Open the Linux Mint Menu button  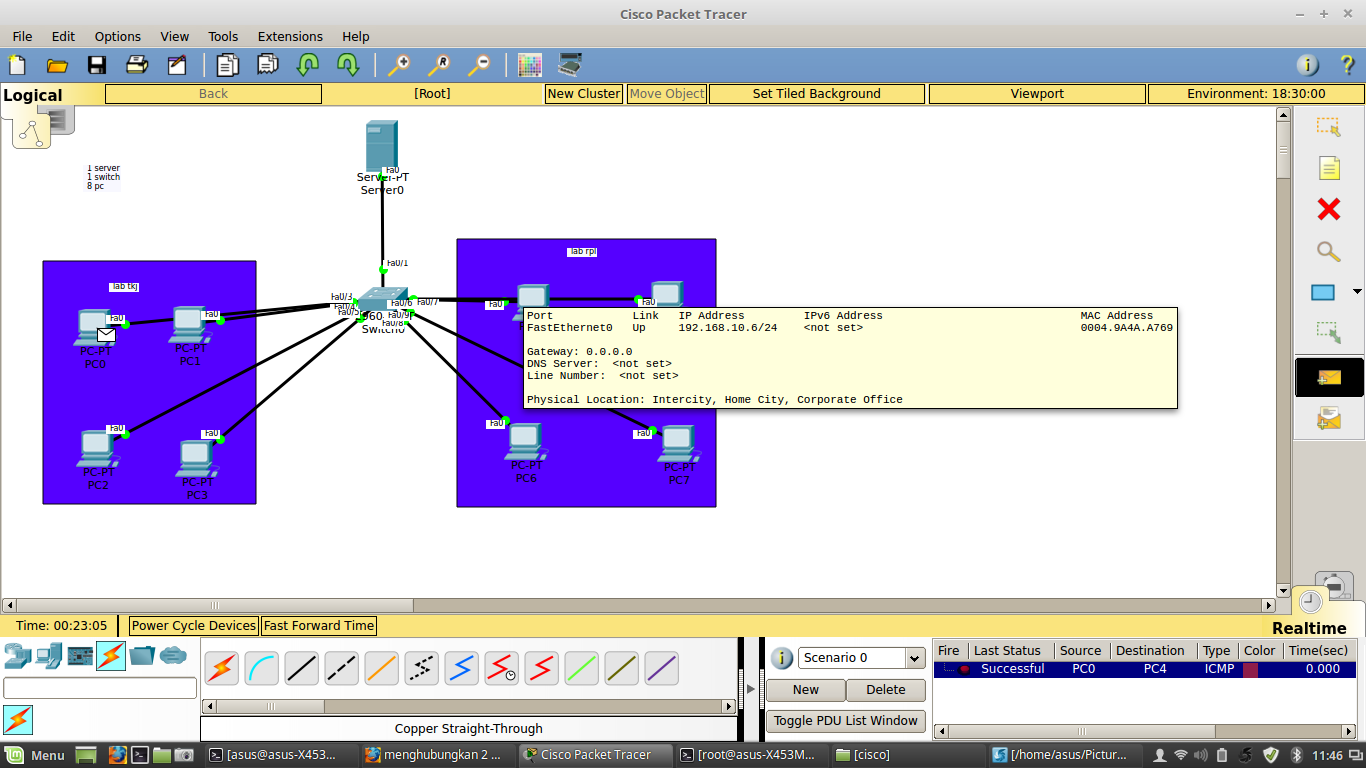36,755
